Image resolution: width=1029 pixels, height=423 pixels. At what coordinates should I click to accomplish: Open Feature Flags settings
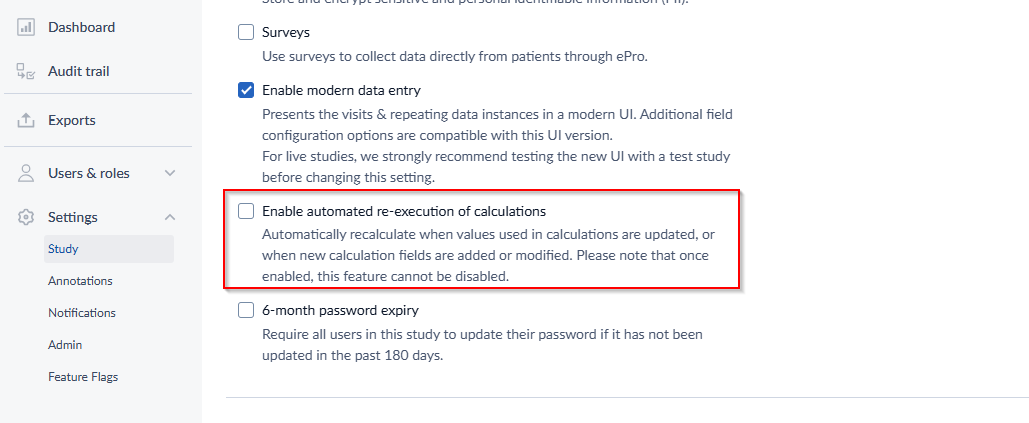coord(83,377)
